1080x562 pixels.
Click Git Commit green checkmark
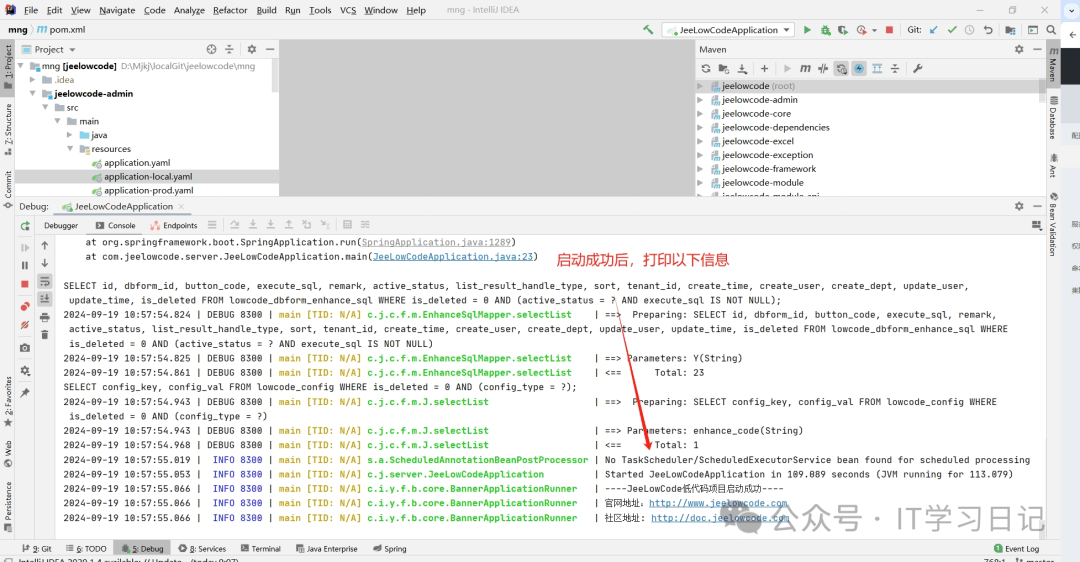952,30
